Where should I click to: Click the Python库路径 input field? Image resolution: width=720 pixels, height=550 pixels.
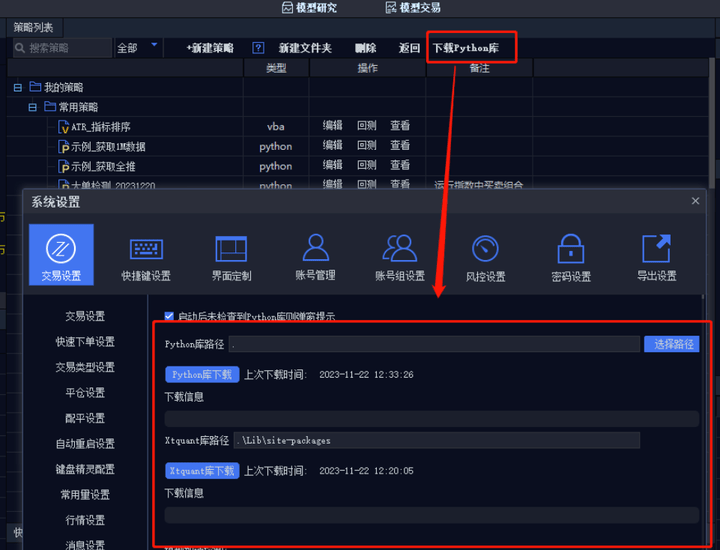click(434, 344)
